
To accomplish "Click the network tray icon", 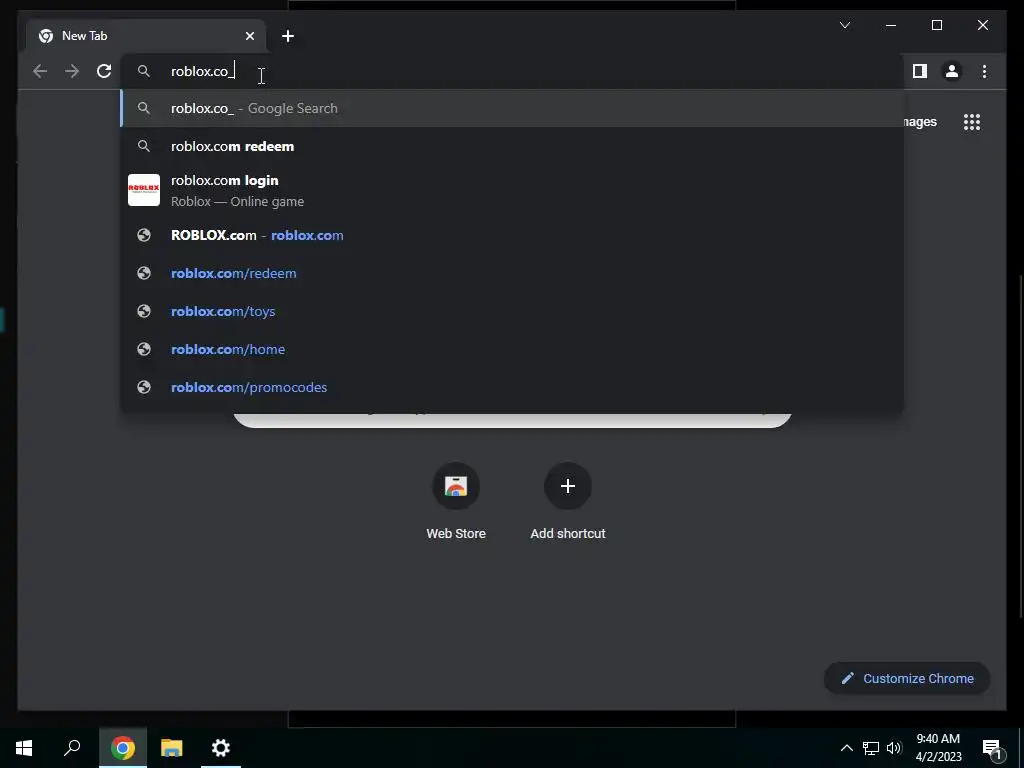I will (871, 748).
